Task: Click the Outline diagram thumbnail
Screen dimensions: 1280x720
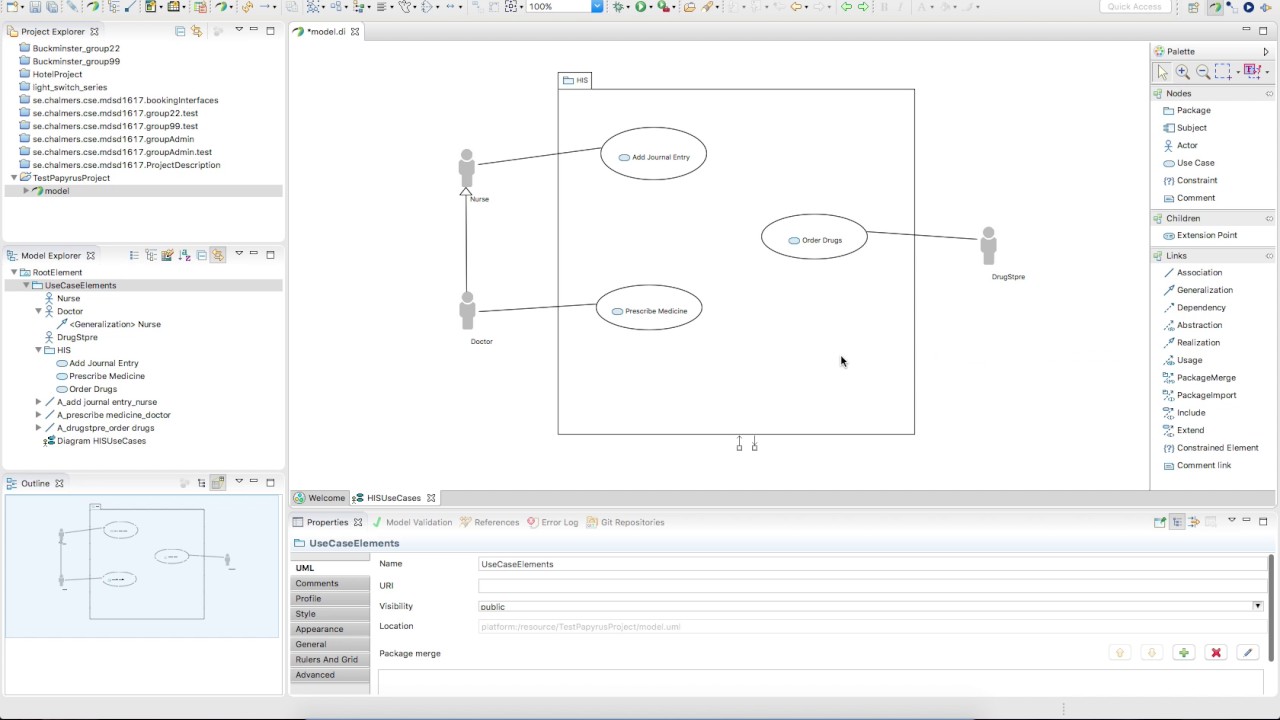Action: coord(142,566)
